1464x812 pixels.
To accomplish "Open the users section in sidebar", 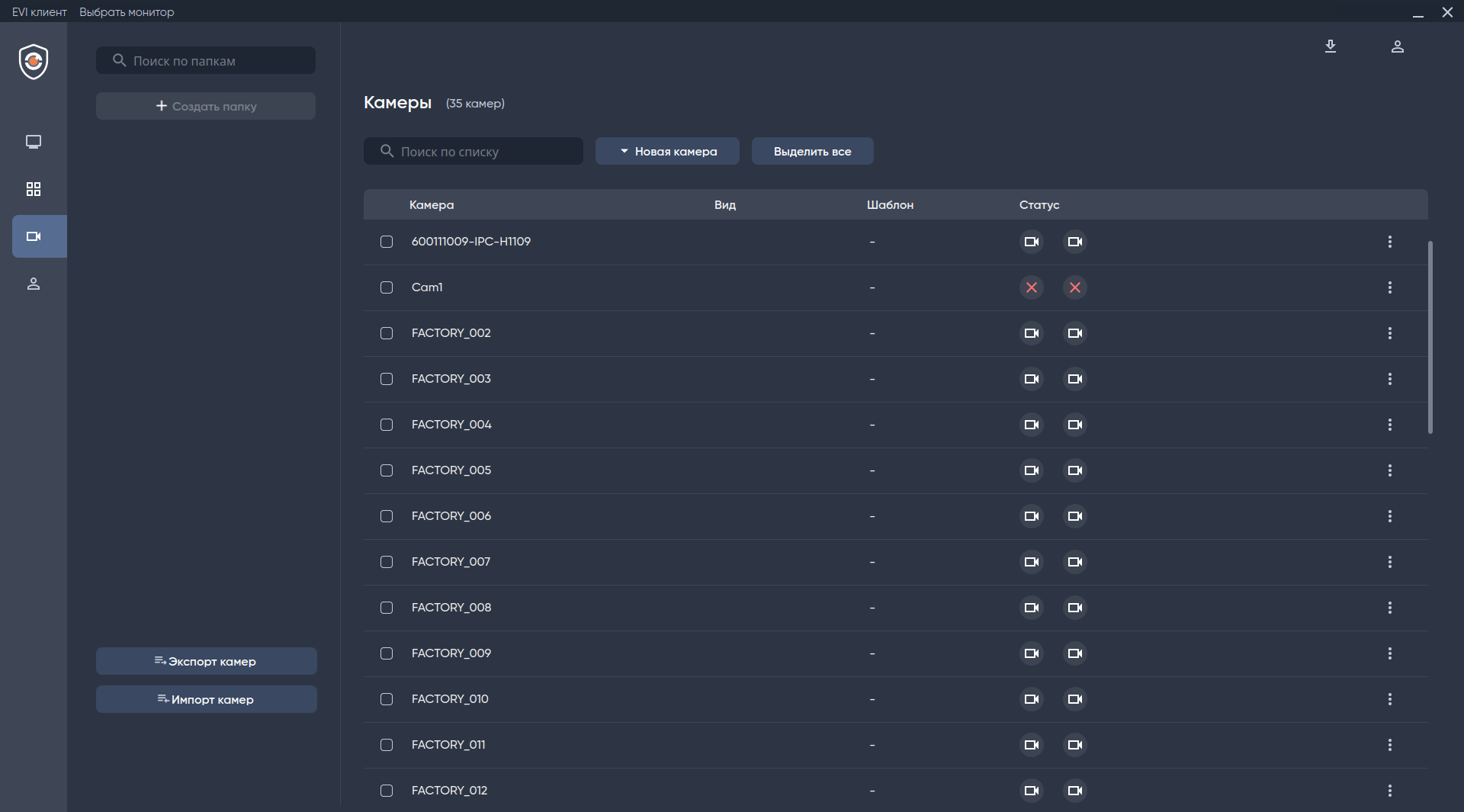I will point(34,284).
